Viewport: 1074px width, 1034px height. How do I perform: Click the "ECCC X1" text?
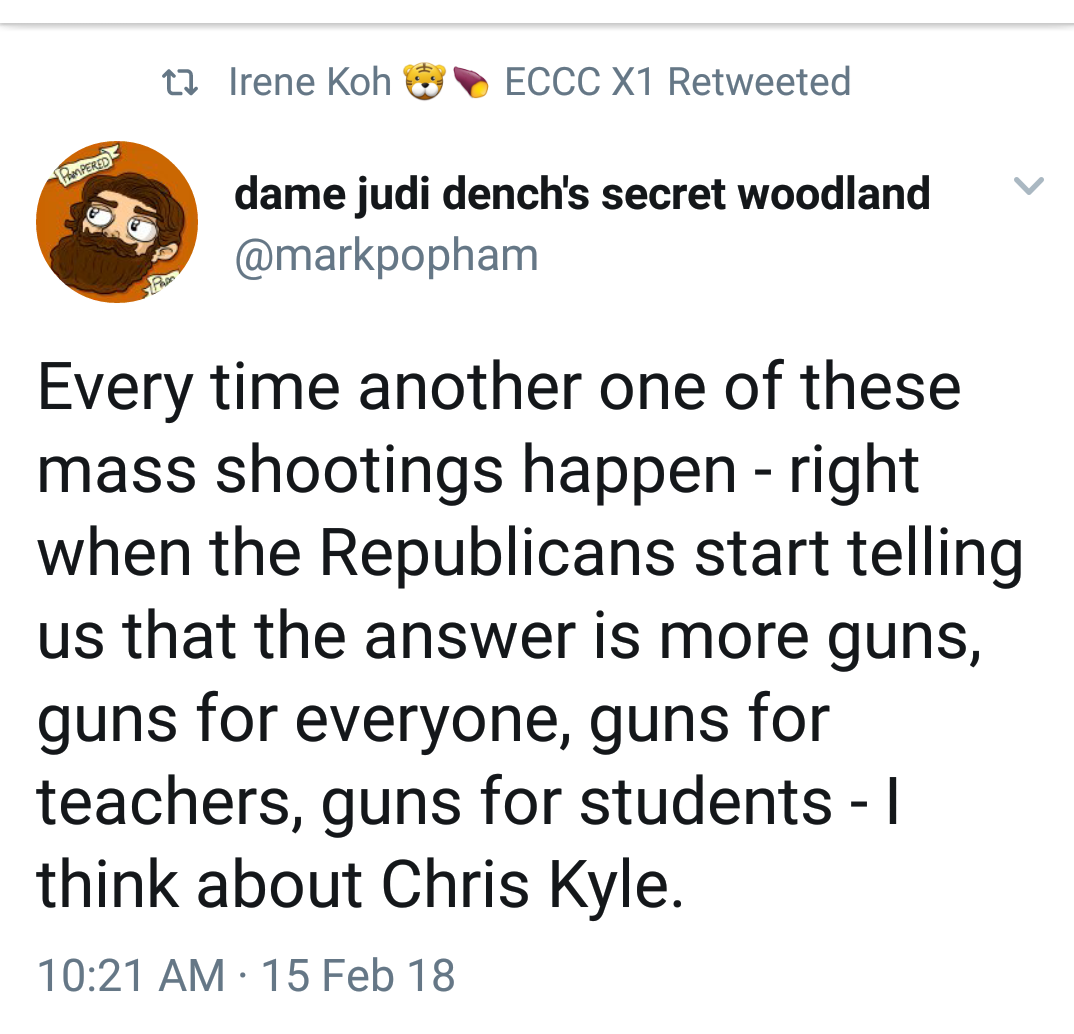[578, 82]
